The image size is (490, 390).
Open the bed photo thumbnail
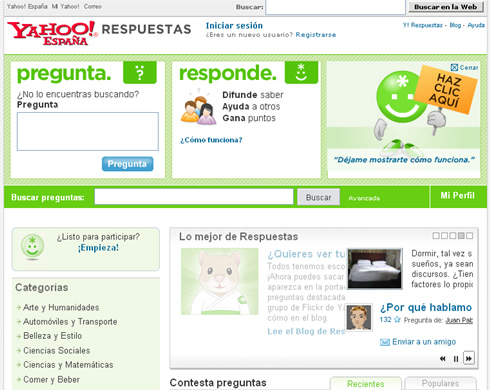375,269
